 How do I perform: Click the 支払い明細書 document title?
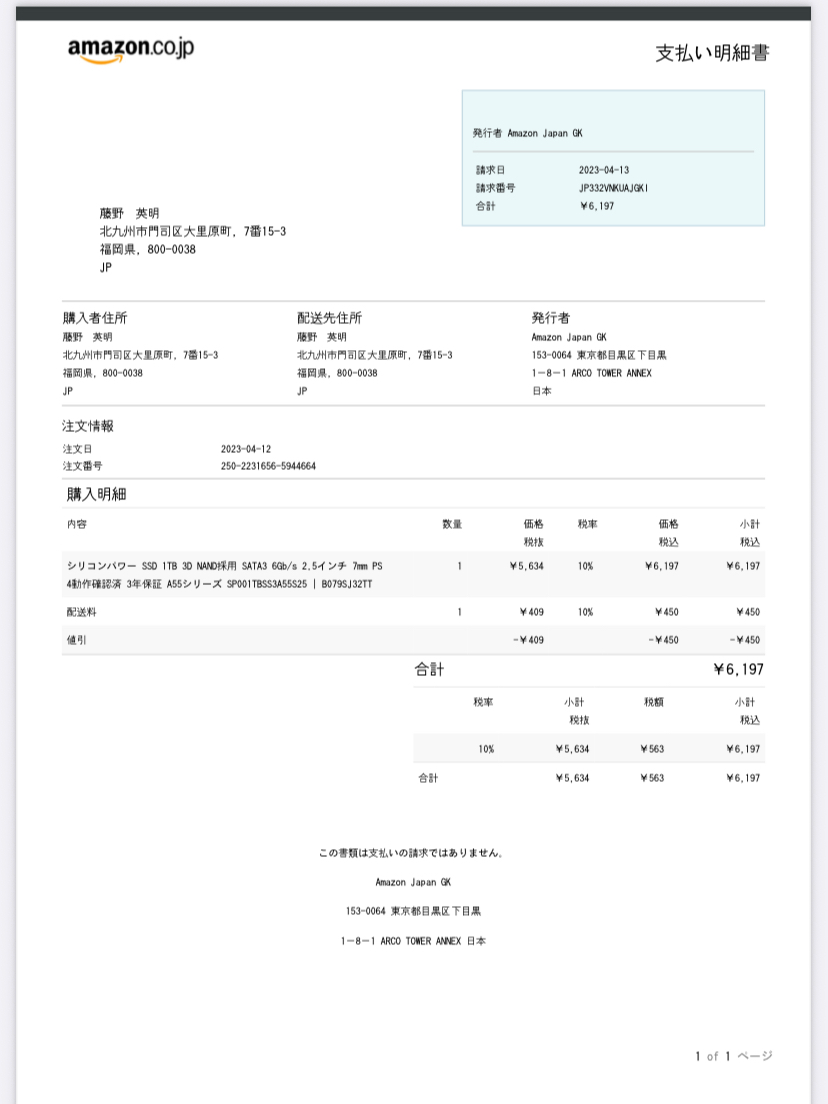711,53
